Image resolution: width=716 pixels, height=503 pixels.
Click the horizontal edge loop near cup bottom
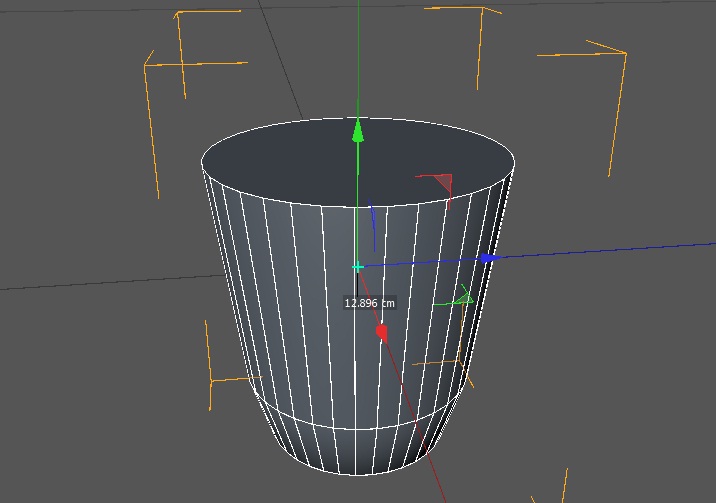point(356,428)
